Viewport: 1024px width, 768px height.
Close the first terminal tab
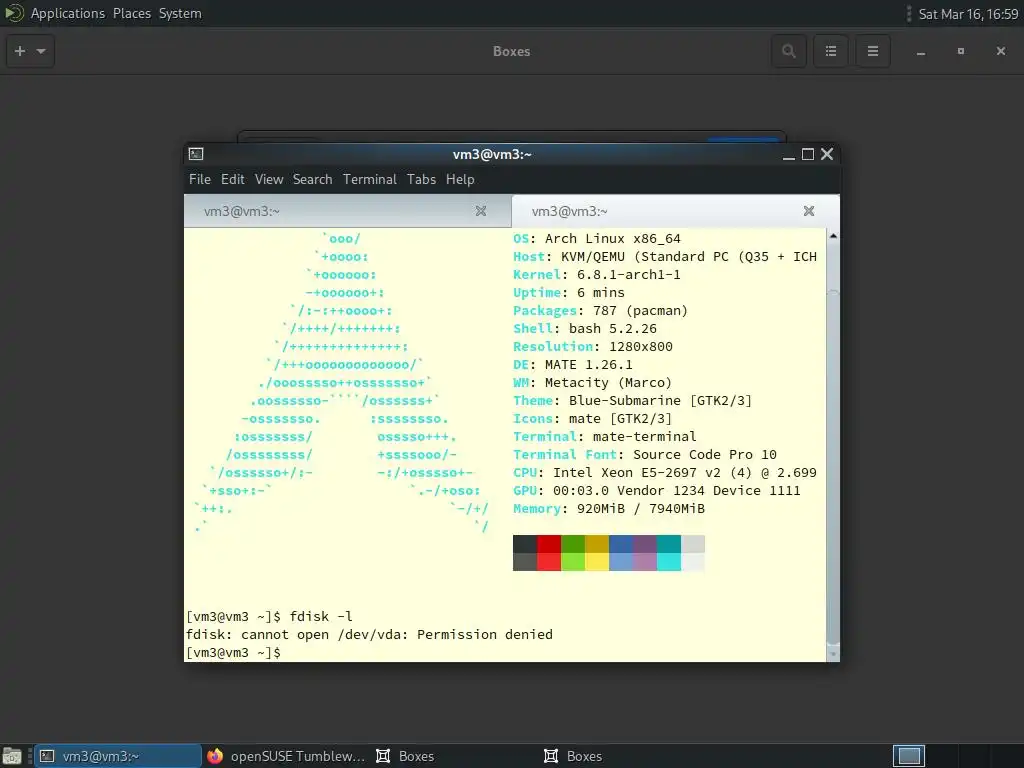[x=481, y=211]
